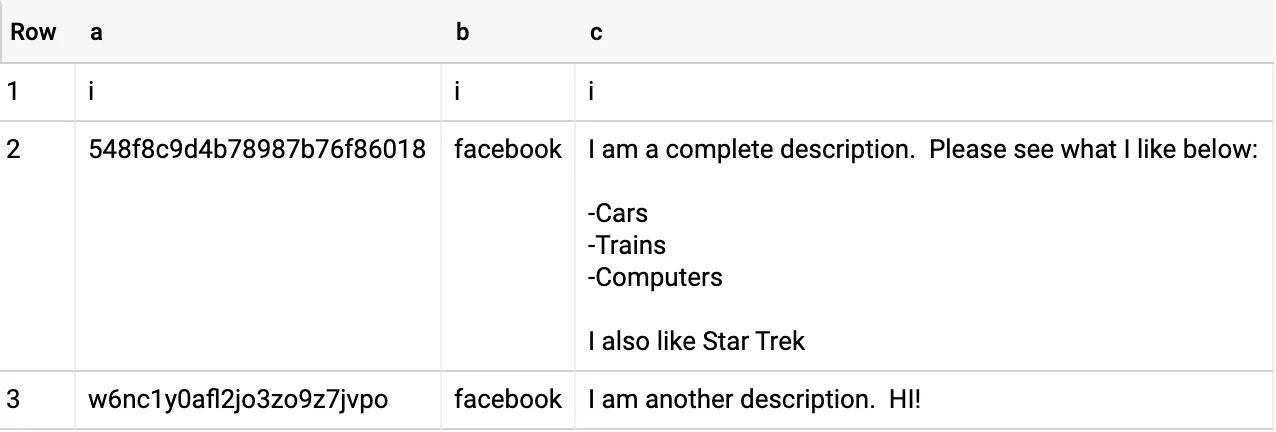The height and width of the screenshot is (432, 1276).
Task: Click the '-Cars' line in description
Action: (x=618, y=213)
